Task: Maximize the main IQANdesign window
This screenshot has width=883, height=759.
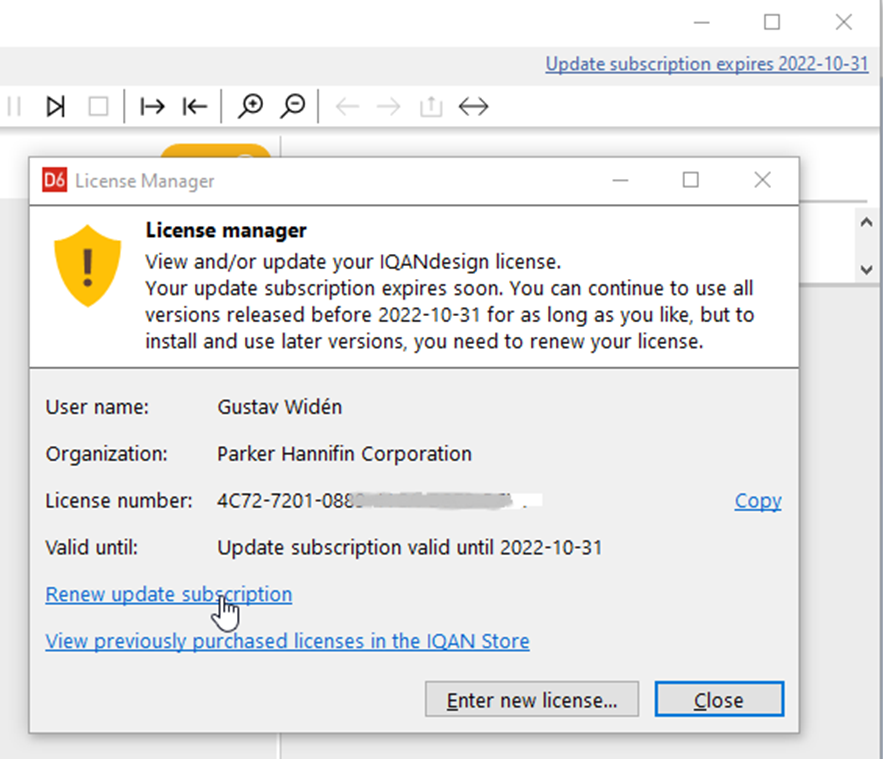Action: 772,23
